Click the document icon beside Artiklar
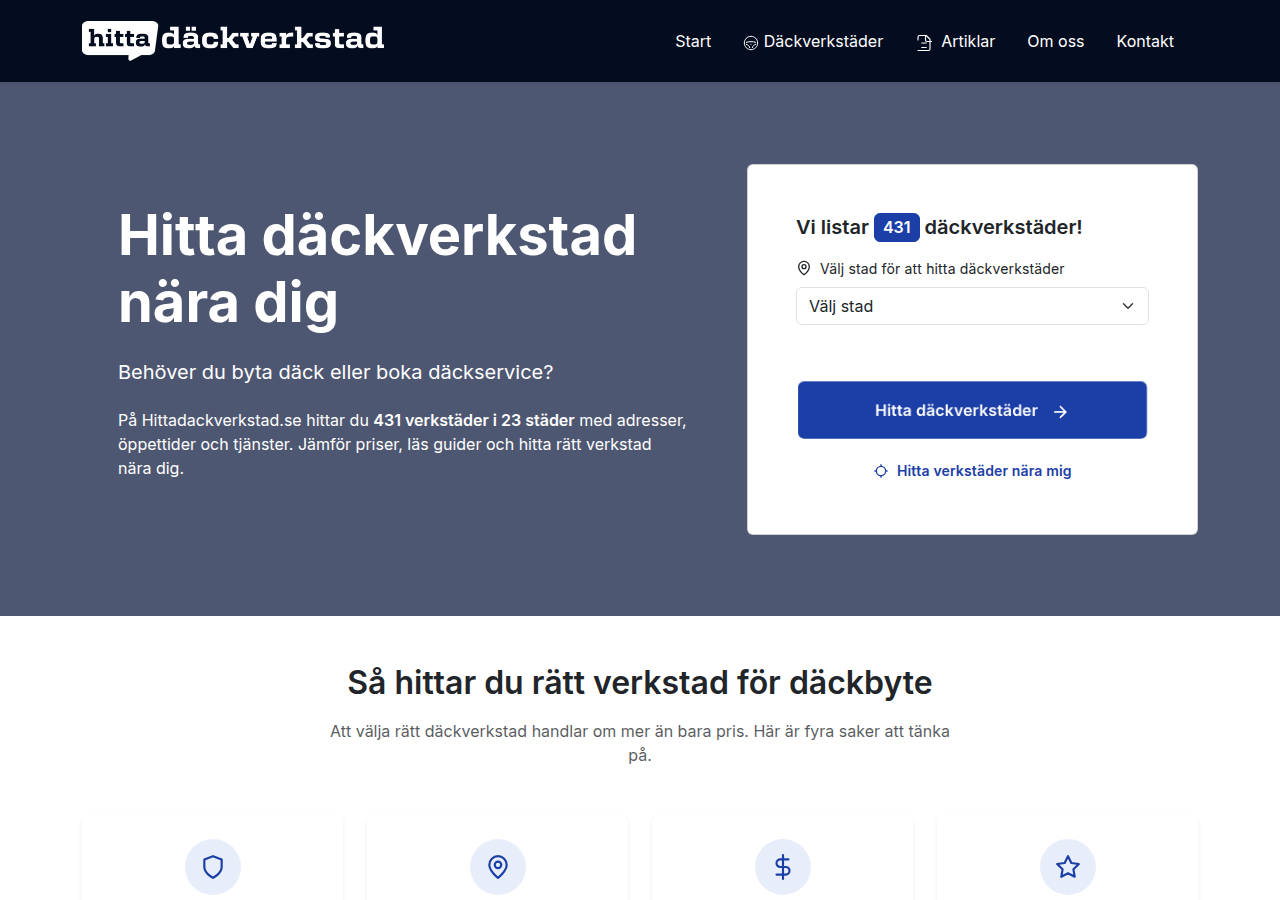This screenshot has width=1280, height=900. (924, 43)
